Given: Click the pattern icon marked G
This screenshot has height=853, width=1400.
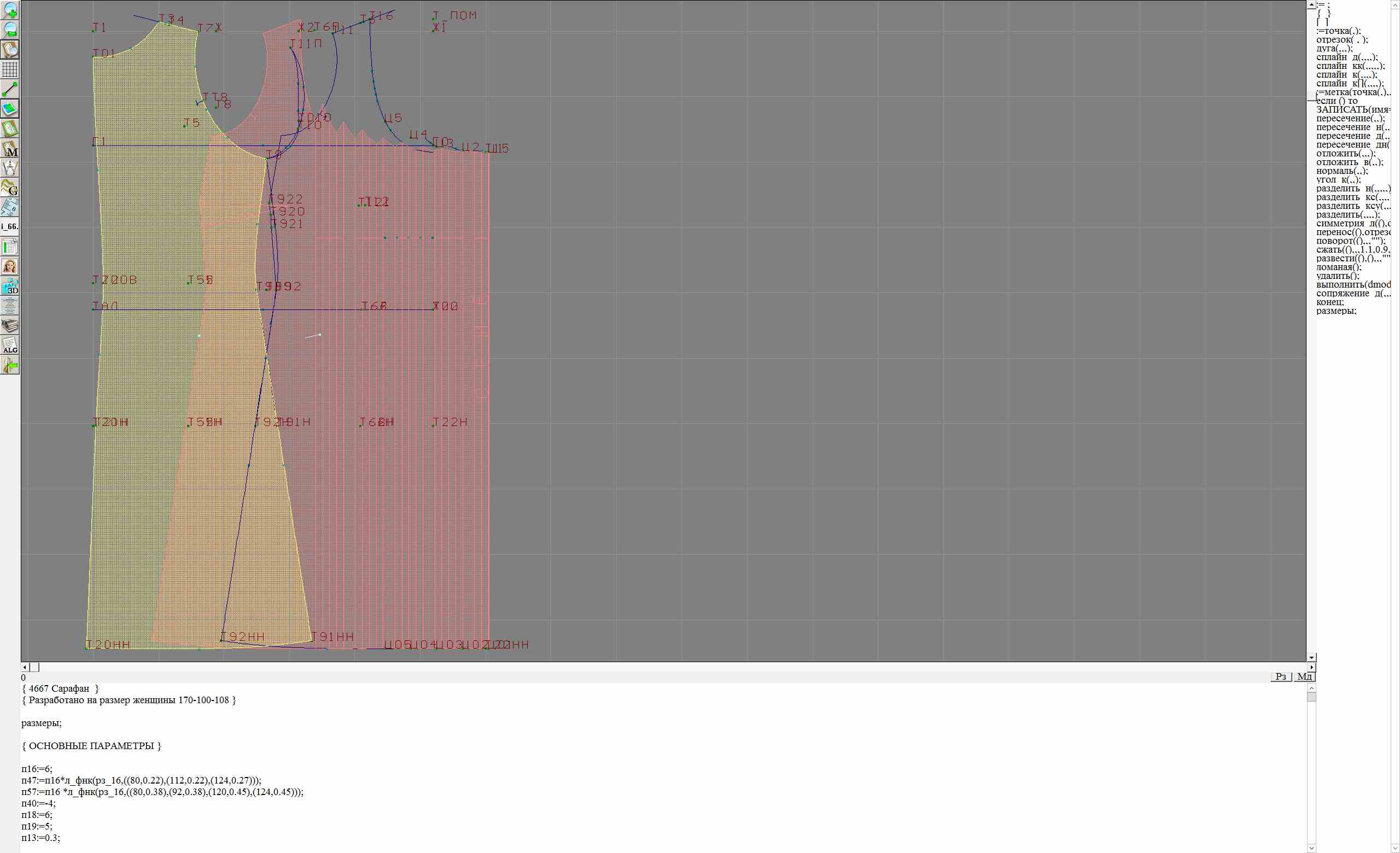Looking at the screenshot, I should click(10, 188).
